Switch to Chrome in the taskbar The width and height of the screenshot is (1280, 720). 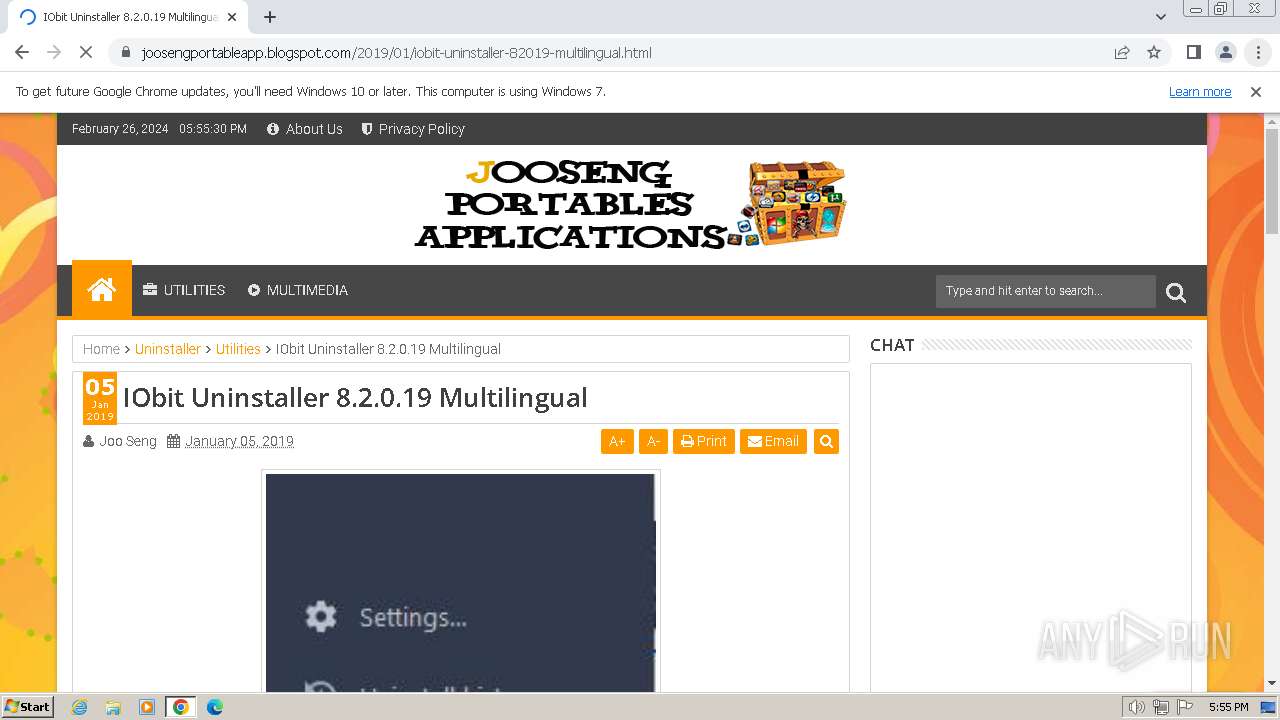[x=181, y=707]
